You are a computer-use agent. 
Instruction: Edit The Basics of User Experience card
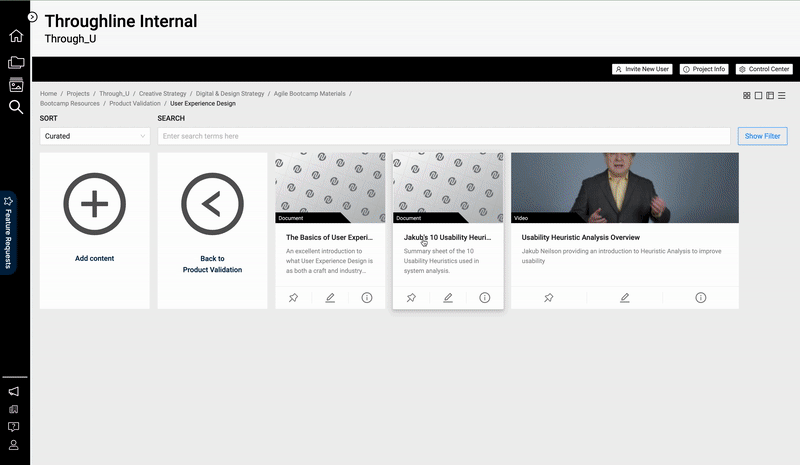pos(330,298)
